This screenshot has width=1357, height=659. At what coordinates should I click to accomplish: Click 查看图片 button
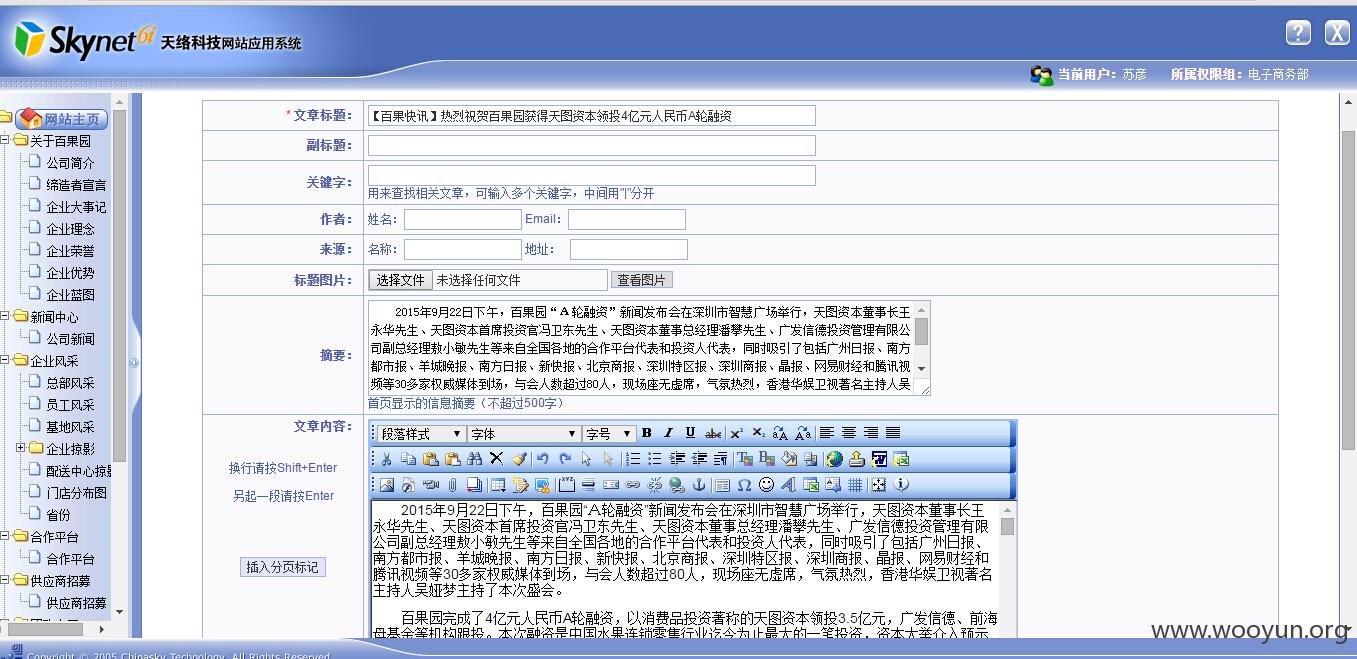point(641,280)
